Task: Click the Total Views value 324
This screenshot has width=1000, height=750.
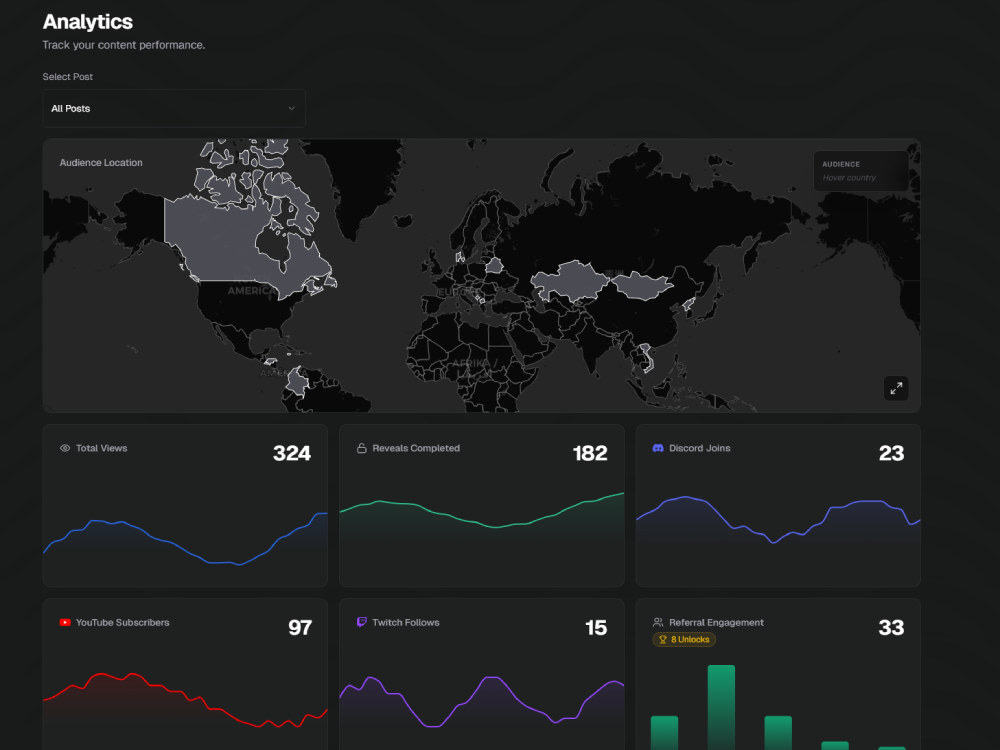Action: click(291, 453)
